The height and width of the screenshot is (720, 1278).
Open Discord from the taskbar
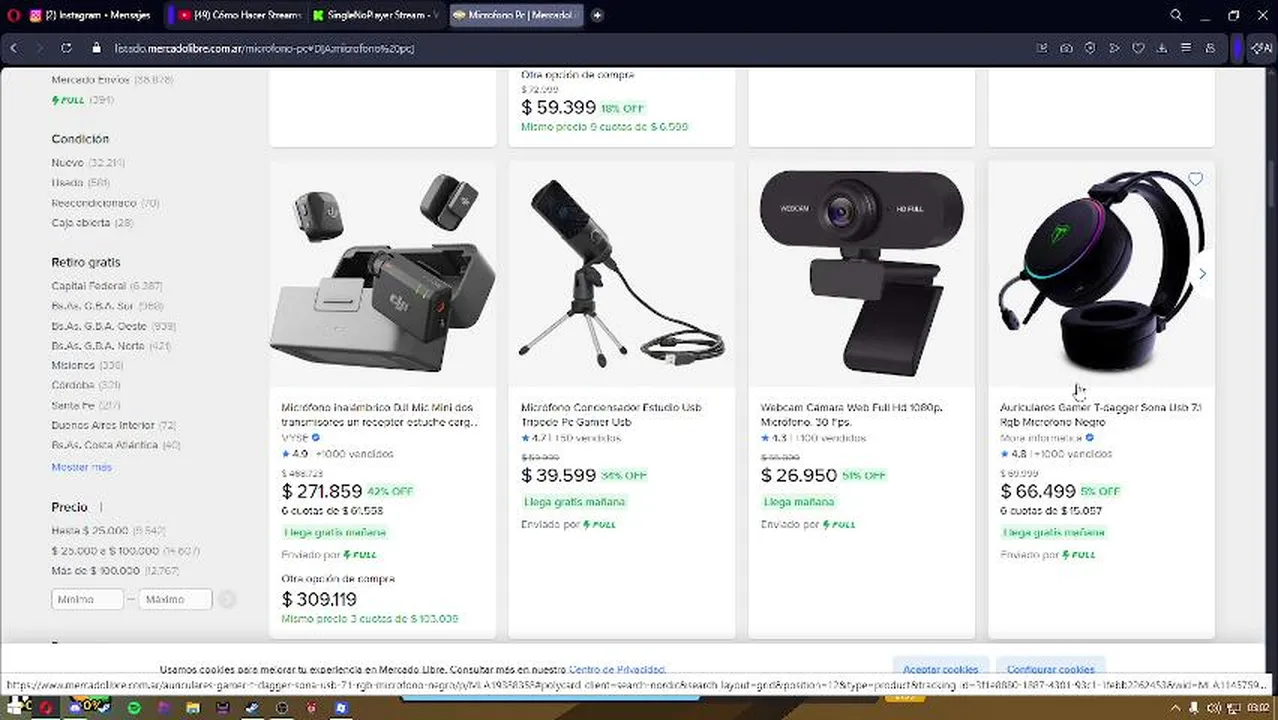74,708
